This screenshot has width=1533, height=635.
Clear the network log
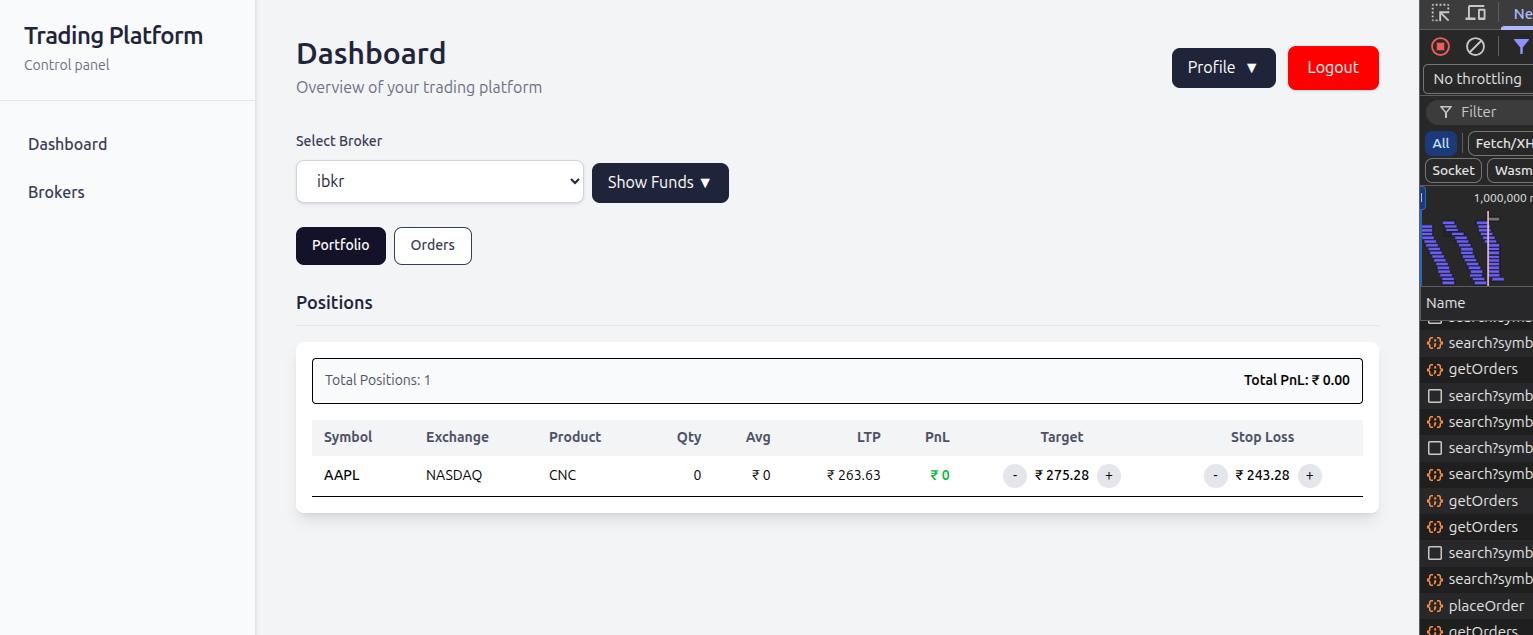[x=1475, y=46]
